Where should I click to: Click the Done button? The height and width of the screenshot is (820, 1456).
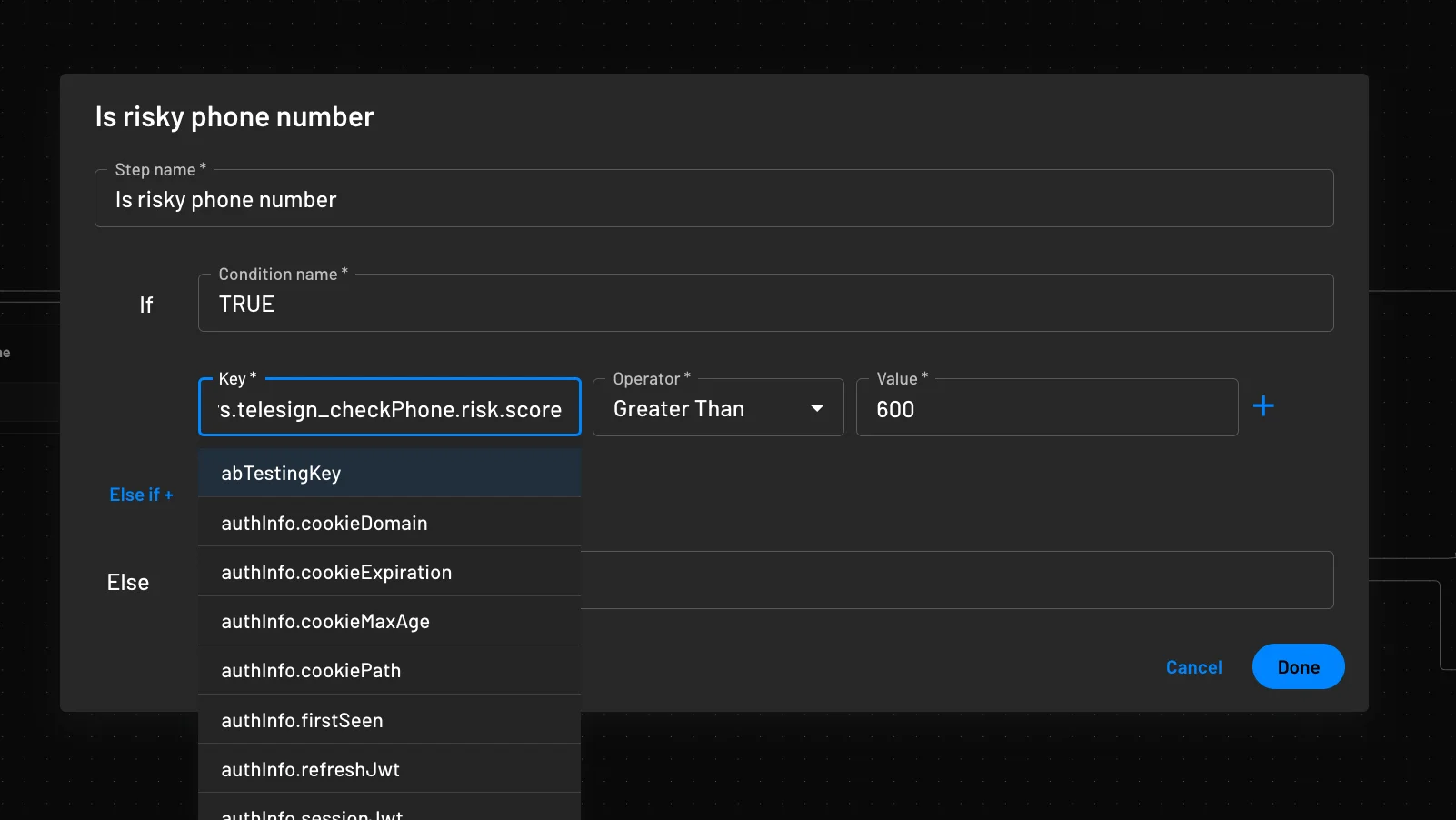point(1298,666)
